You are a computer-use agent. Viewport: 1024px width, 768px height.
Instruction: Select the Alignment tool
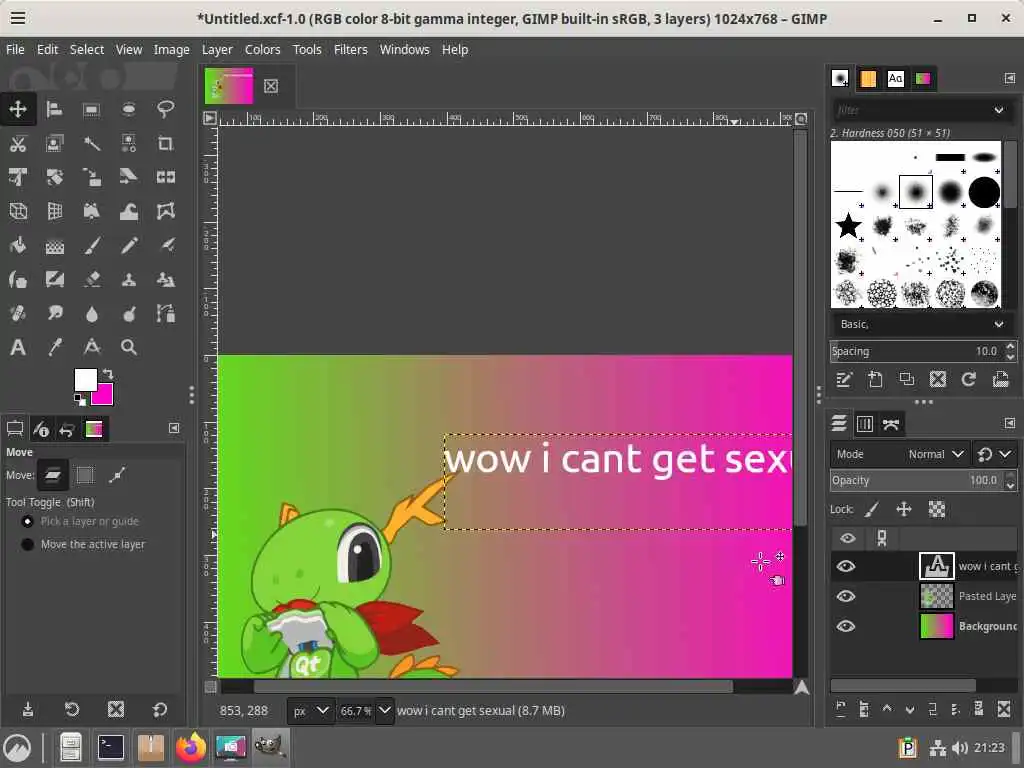pos(55,109)
